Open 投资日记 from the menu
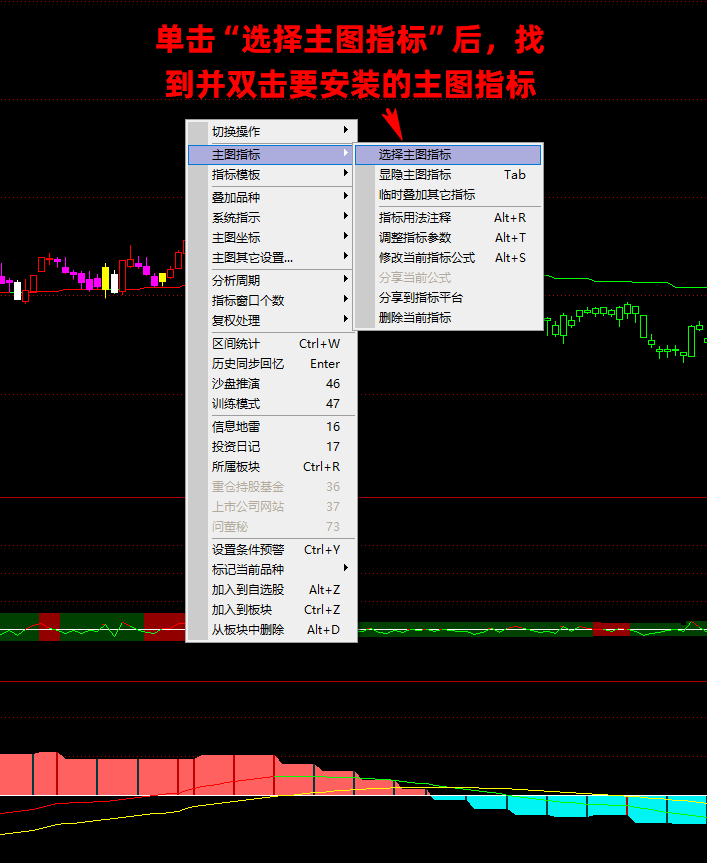 (x=272, y=446)
